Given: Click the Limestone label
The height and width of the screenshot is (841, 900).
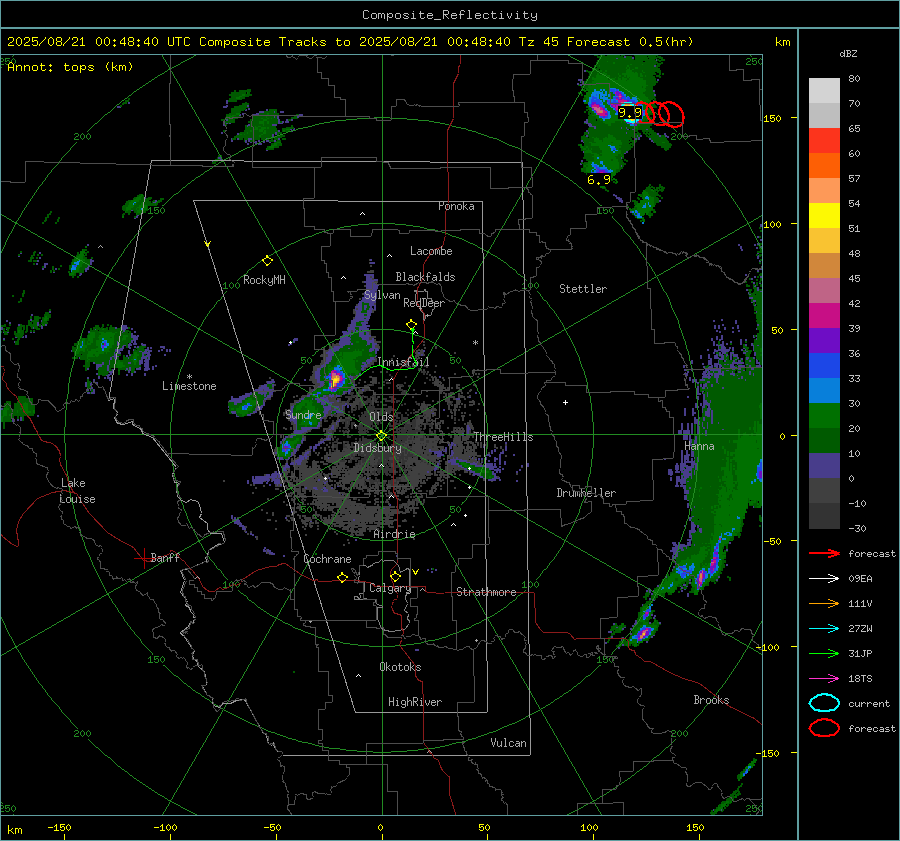Looking at the screenshot, I should coord(189,386).
